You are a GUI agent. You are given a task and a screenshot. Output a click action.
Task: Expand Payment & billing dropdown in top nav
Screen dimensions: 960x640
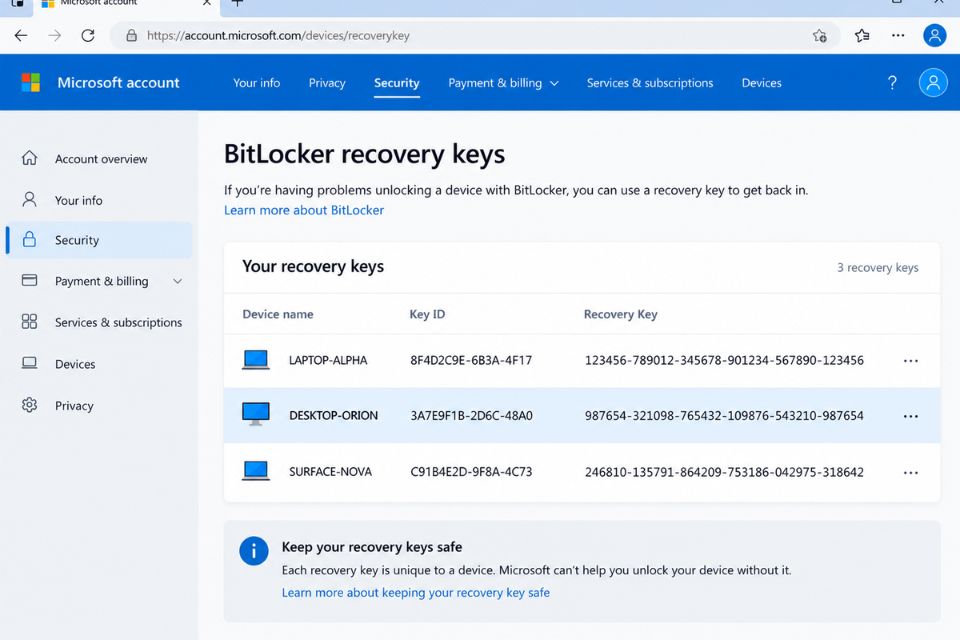pos(554,83)
